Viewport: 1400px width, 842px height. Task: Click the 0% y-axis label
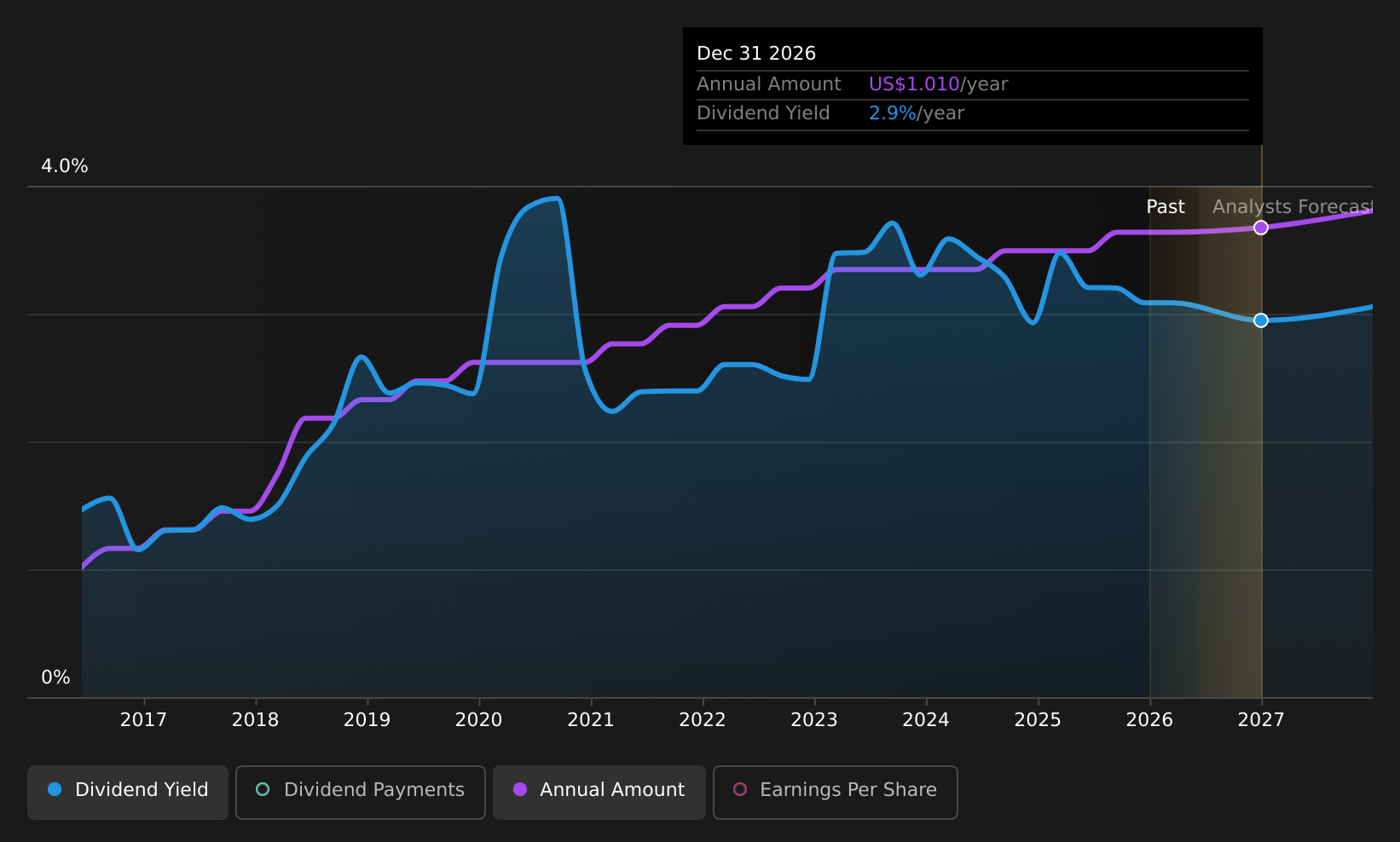click(56, 678)
